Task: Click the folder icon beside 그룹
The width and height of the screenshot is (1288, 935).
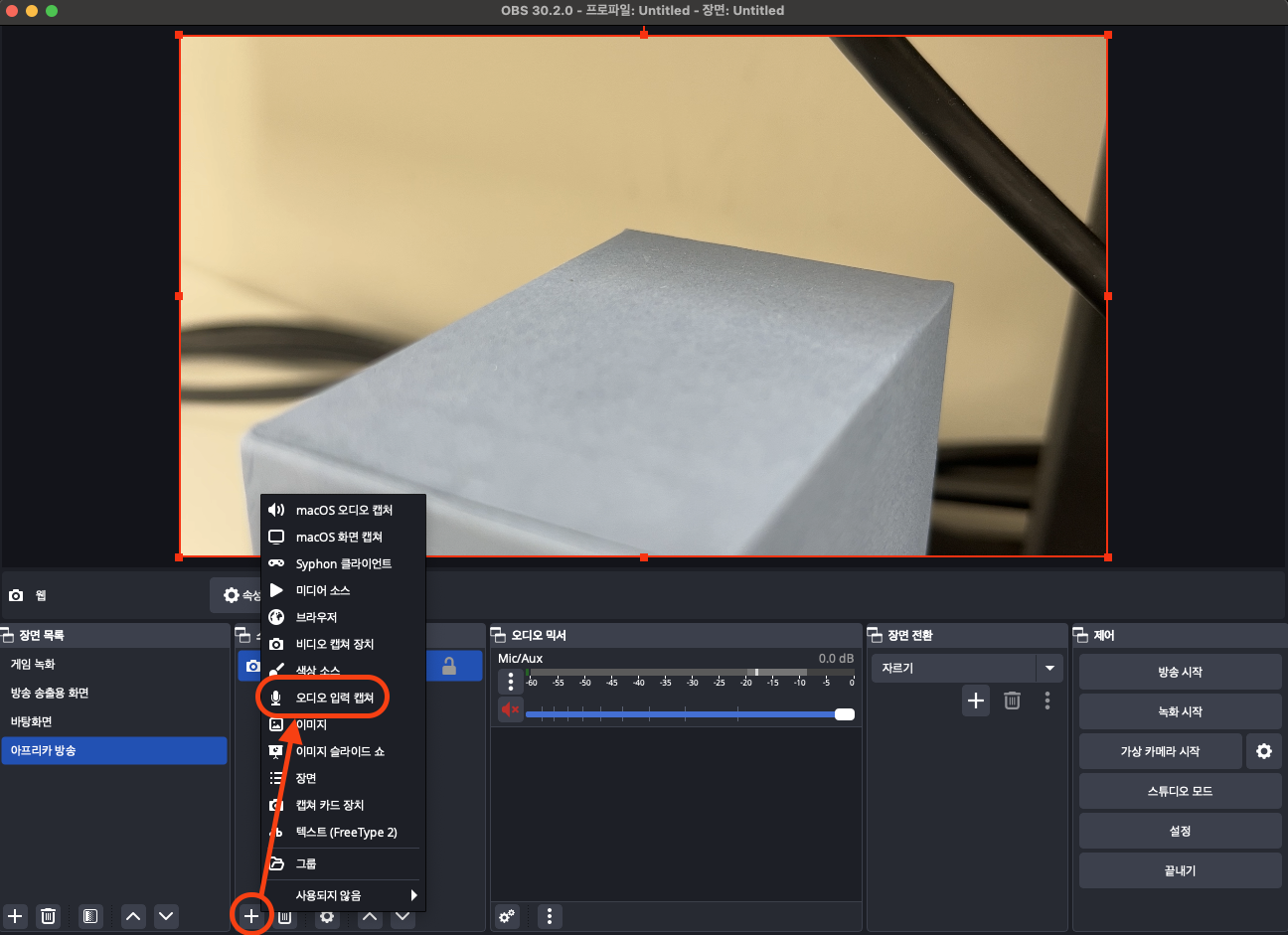Action: [276, 863]
